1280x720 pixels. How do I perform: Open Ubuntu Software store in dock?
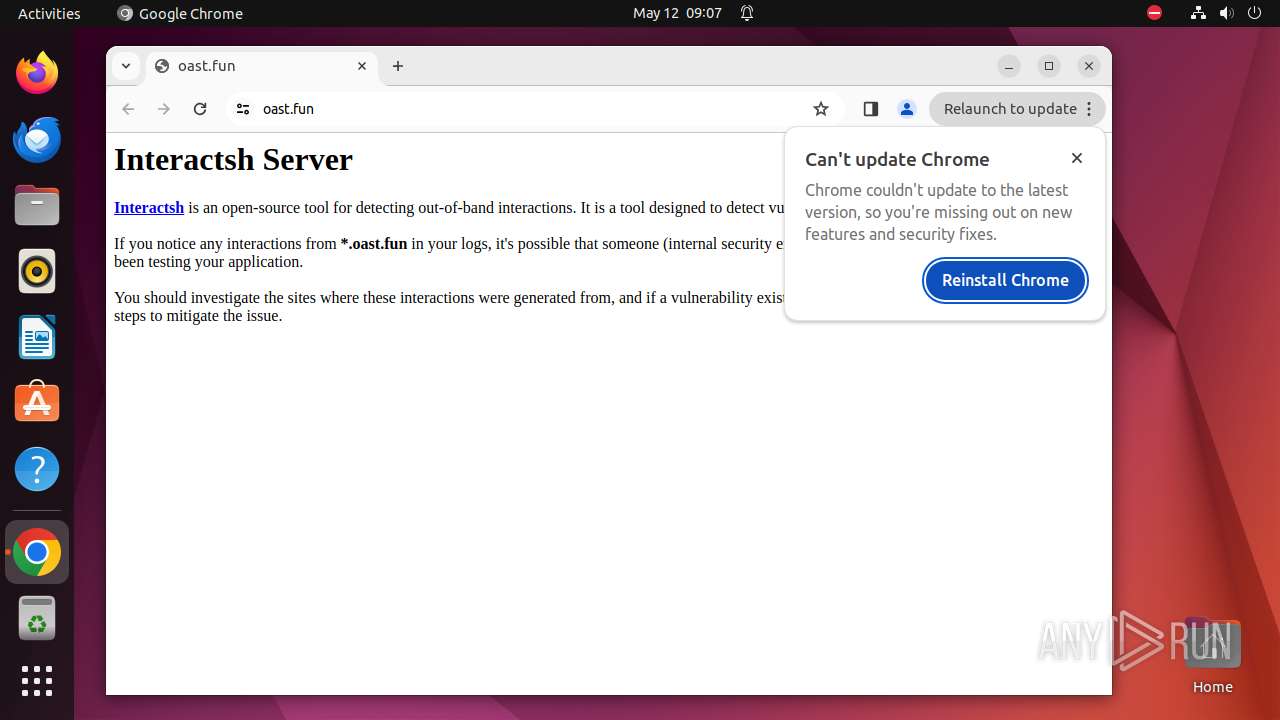[x=37, y=402]
